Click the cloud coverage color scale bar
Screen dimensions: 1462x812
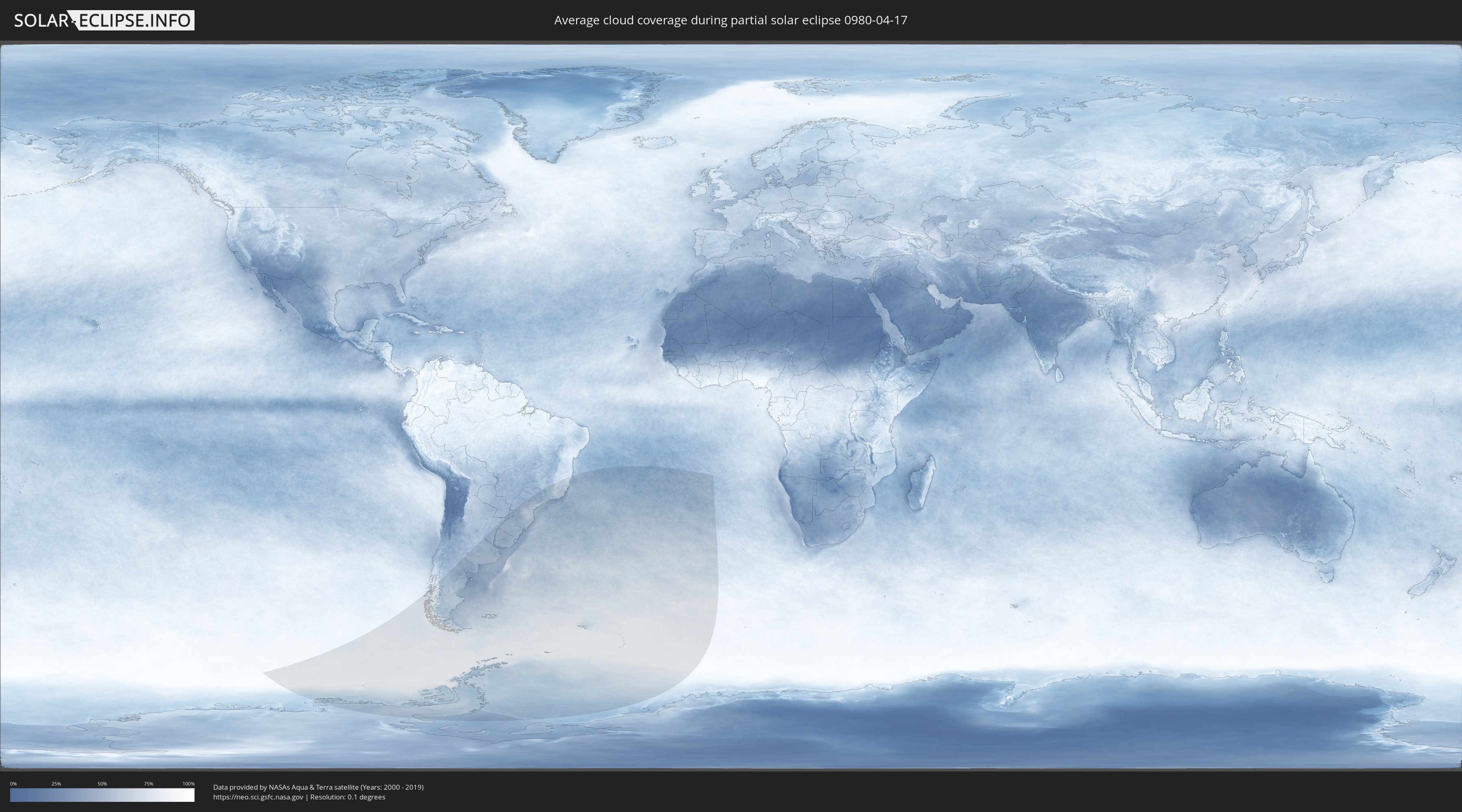click(x=102, y=795)
